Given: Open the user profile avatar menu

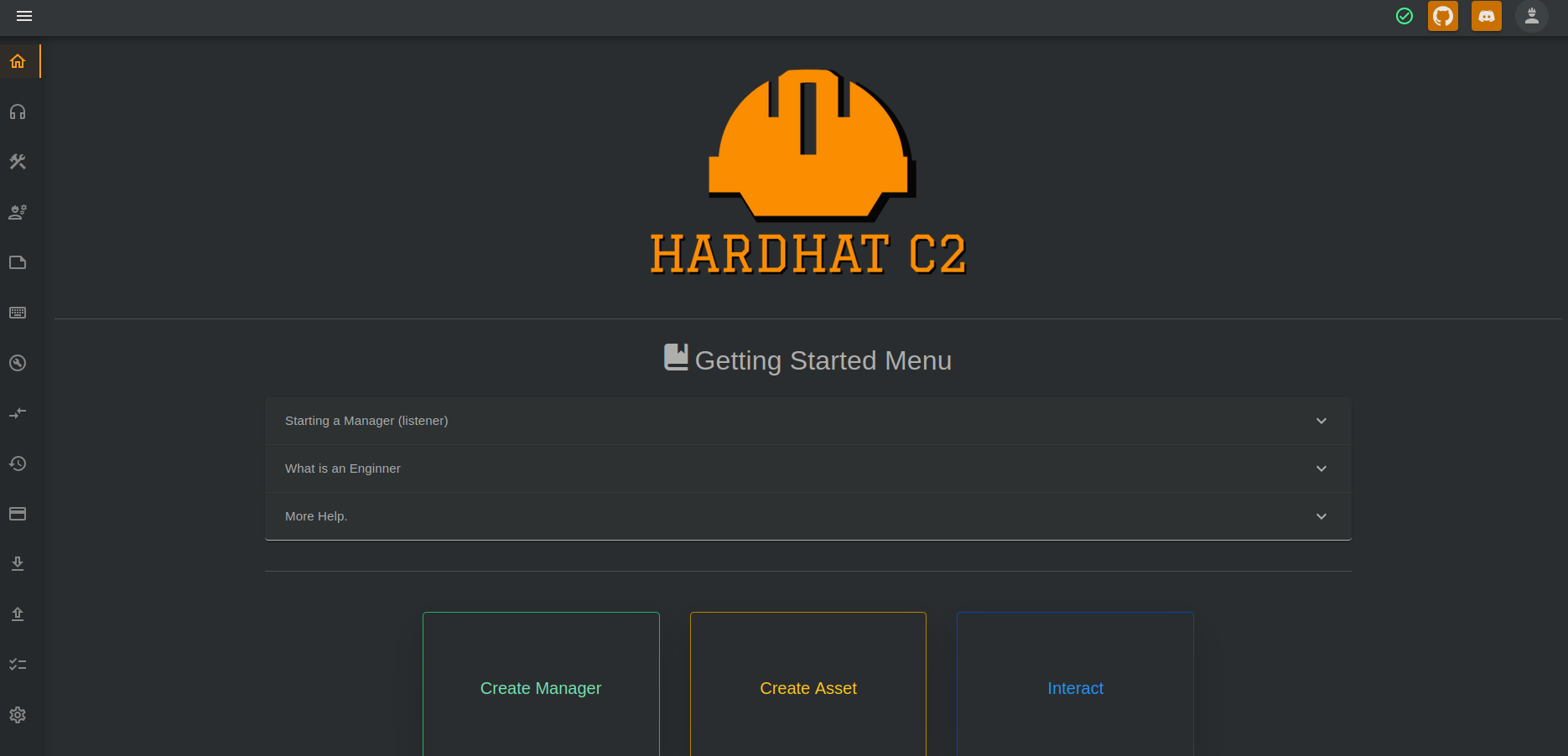Looking at the screenshot, I should [x=1531, y=16].
